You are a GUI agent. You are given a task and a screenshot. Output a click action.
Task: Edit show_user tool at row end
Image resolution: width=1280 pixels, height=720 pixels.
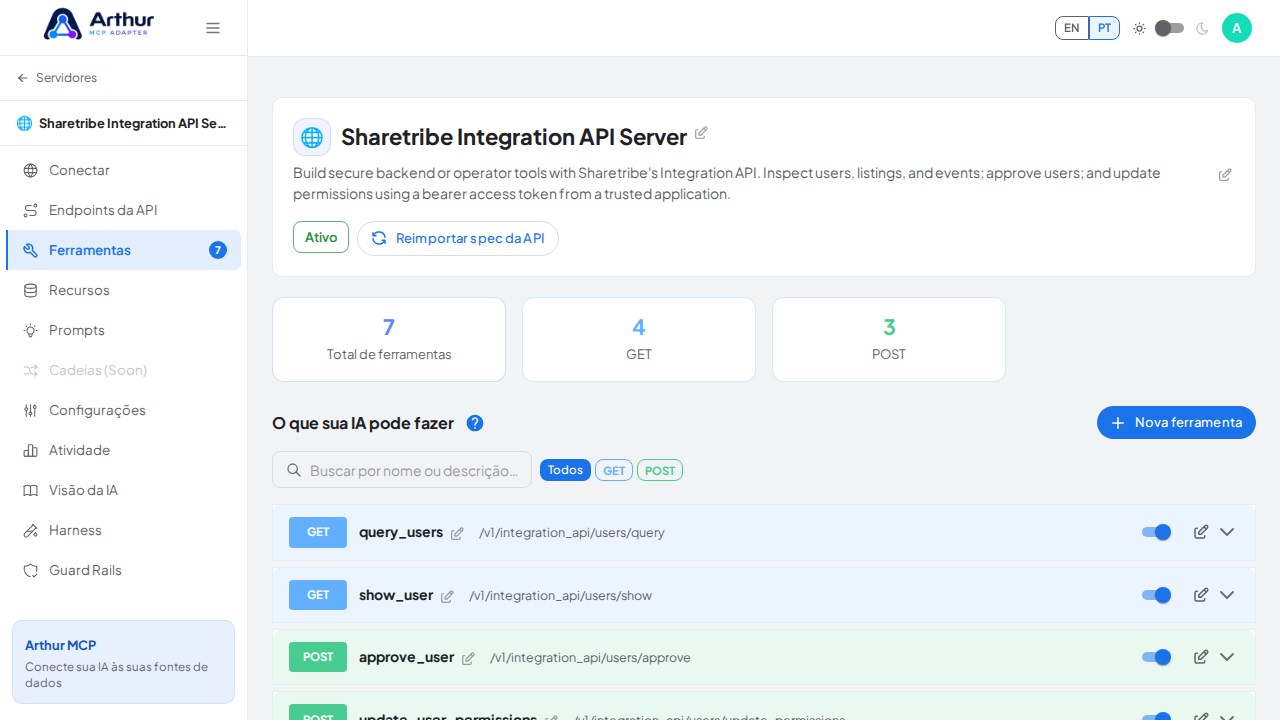click(1201, 595)
